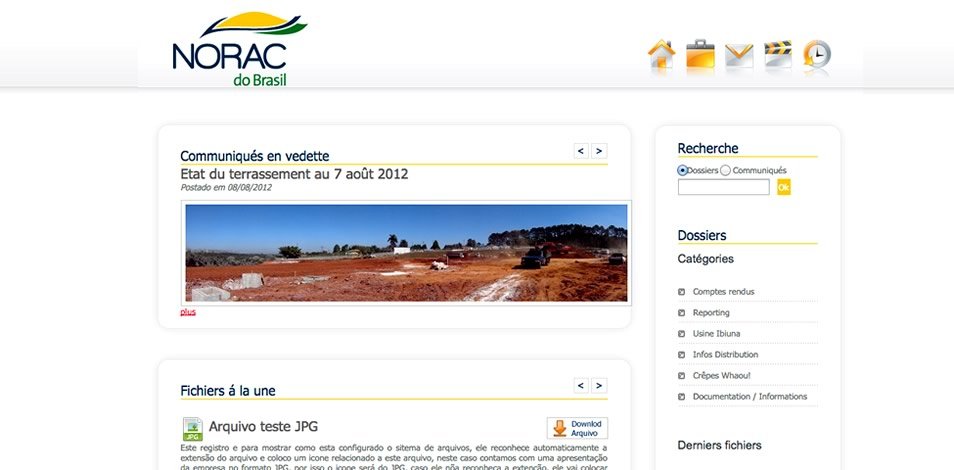Click bullet icon next to Infos Distribution
The height and width of the screenshot is (470, 954).
681,355
